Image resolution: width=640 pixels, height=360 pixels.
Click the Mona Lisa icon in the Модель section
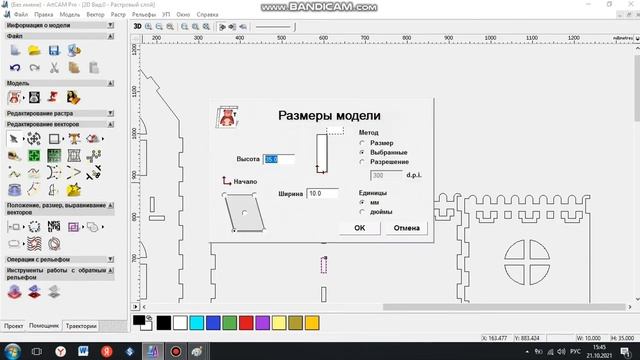73,98
